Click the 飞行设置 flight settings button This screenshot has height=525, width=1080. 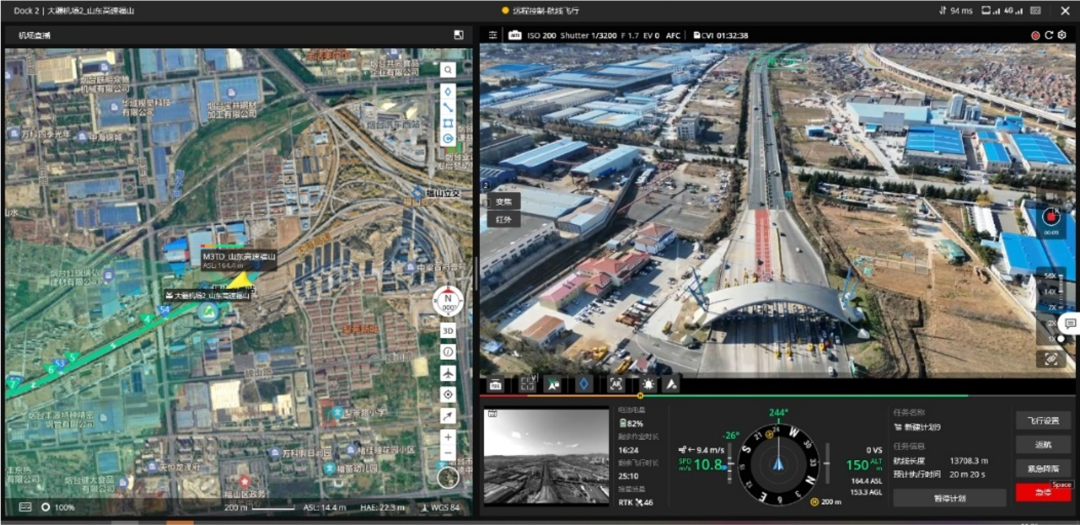tap(1043, 421)
